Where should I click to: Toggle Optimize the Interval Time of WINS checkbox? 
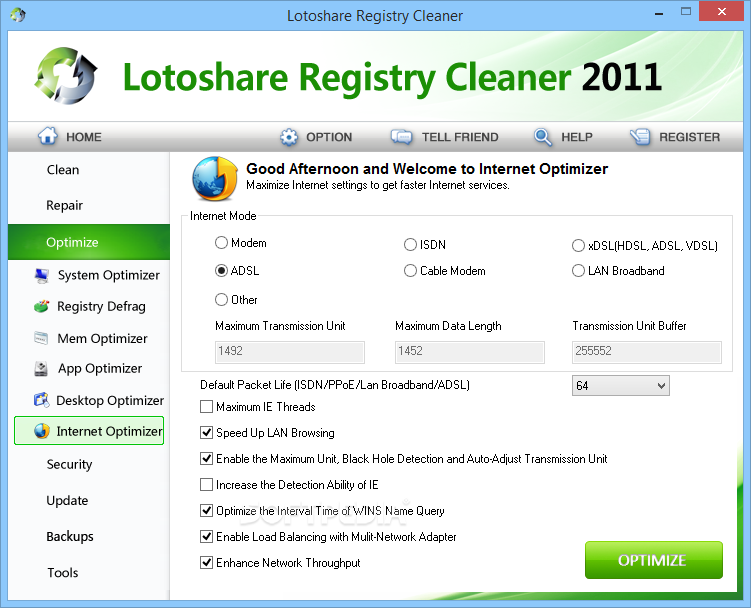coord(206,511)
